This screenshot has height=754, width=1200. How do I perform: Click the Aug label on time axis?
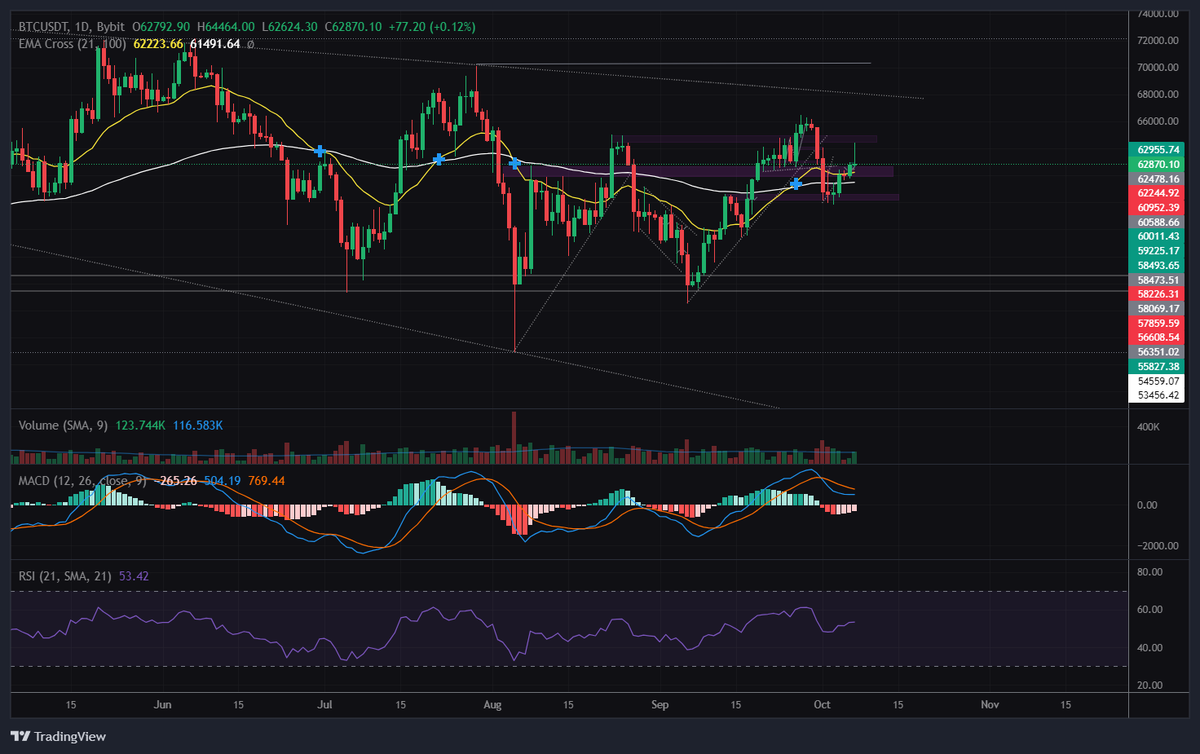pos(494,705)
